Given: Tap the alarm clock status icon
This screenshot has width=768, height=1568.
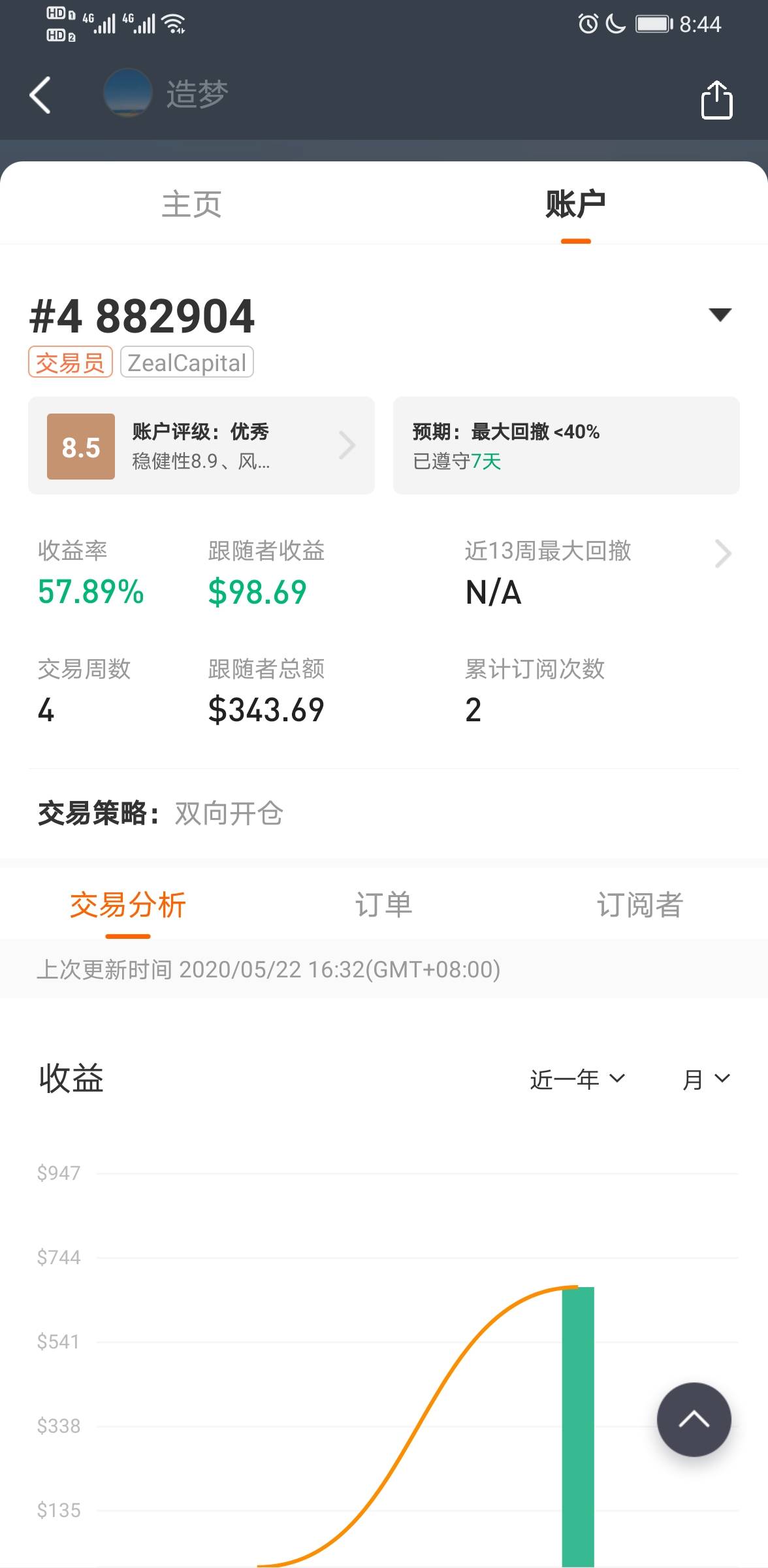Looking at the screenshot, I should coord(588,24).
